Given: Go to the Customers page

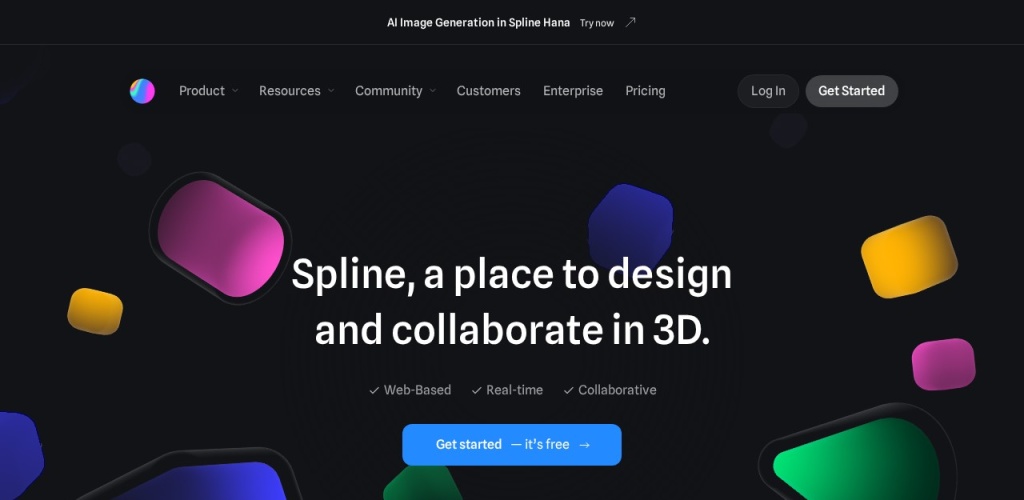Looking at the screenshot, I should click(x=488, y=91).
